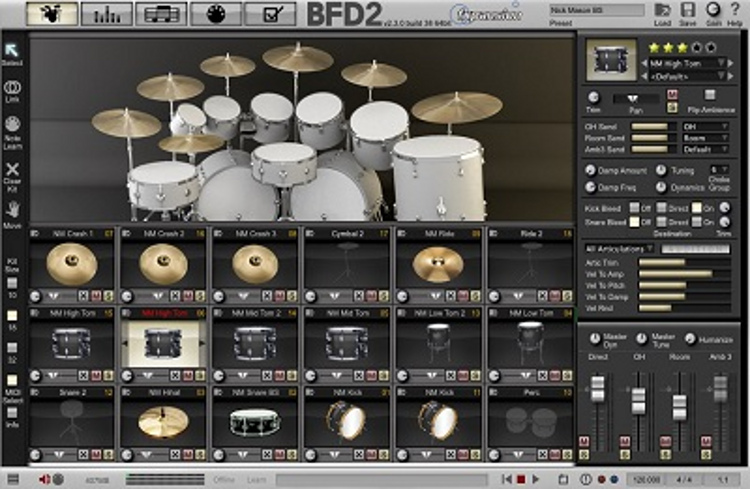Activate the Link tool
750x489 pixels.
(x=12, y=88)
